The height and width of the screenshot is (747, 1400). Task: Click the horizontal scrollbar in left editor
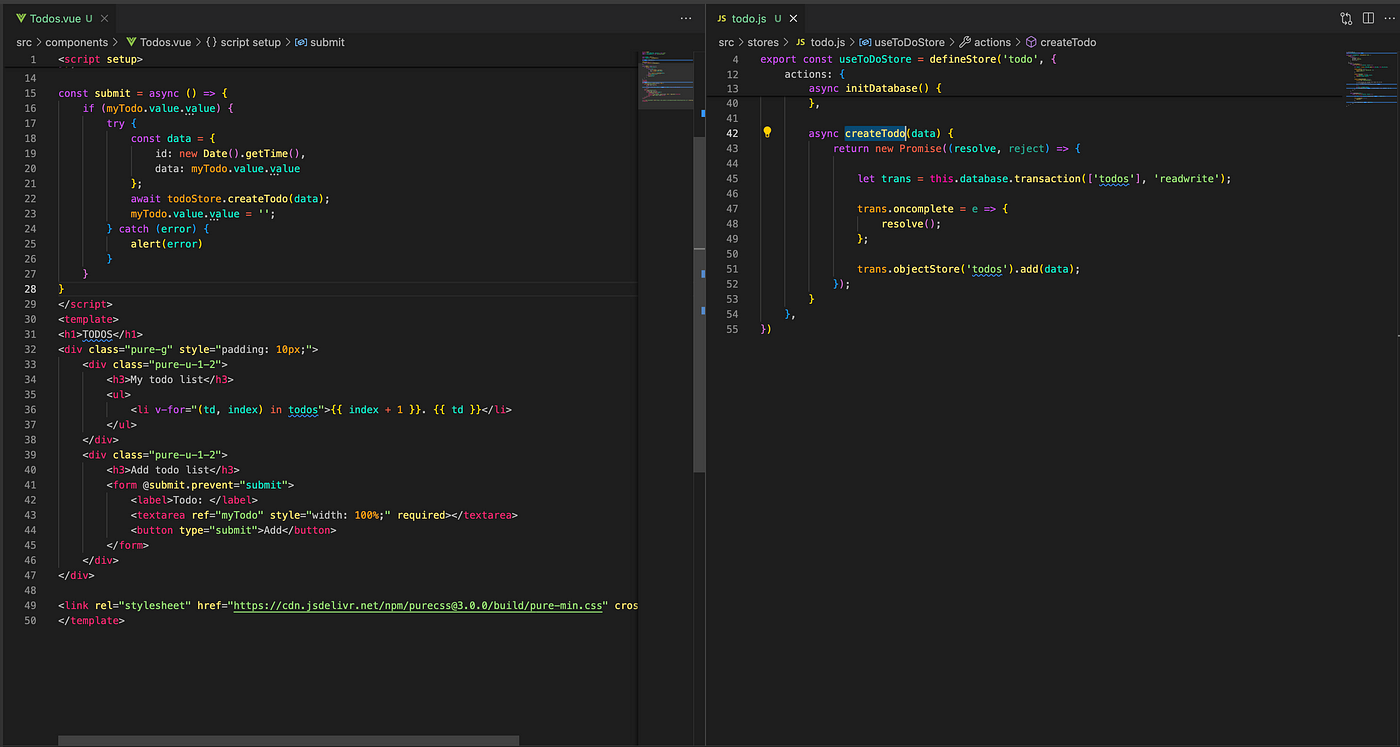pos(288,741)
